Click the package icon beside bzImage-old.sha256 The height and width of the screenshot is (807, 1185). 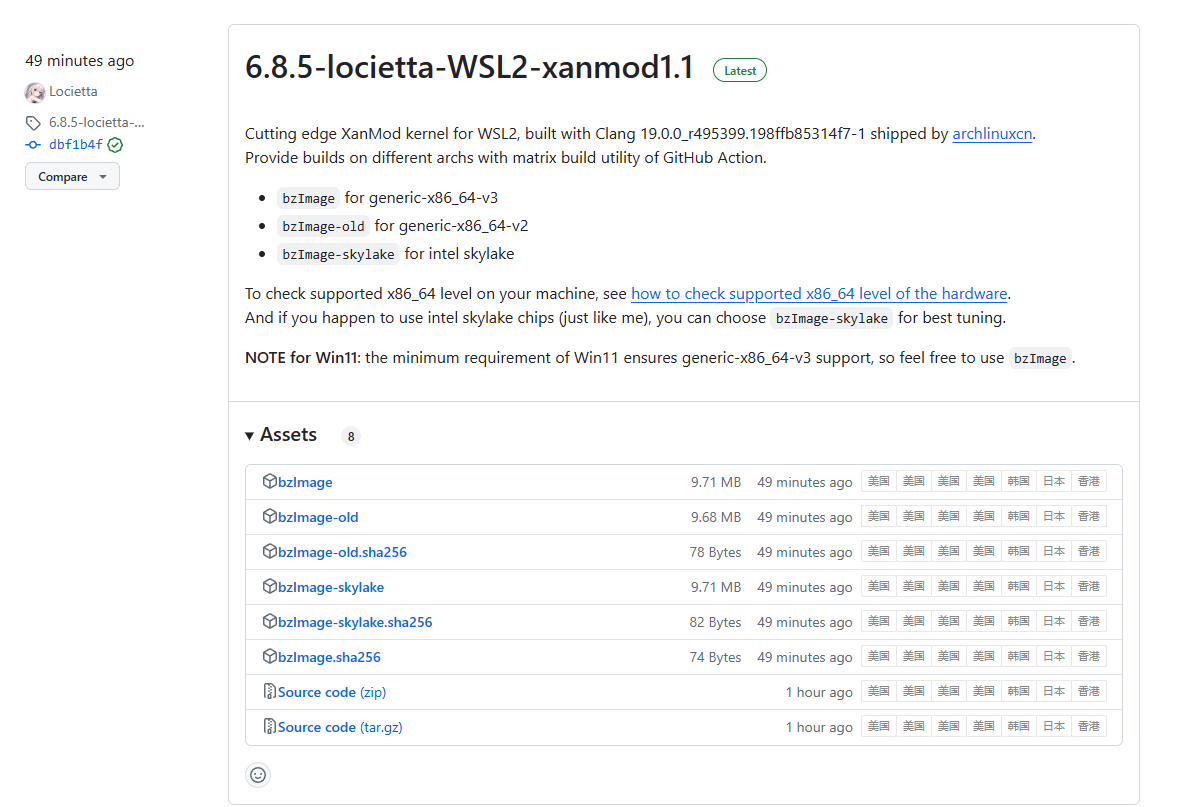(270, 551)
